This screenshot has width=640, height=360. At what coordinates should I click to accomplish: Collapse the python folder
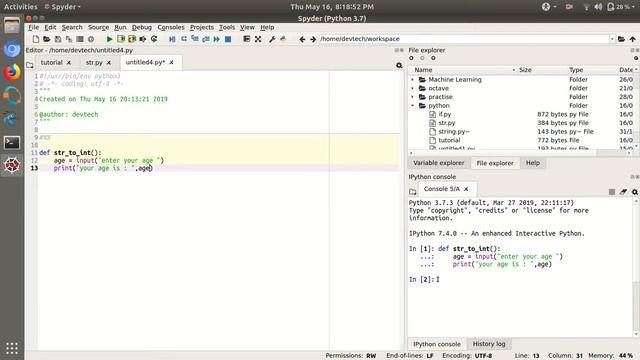click(x=412, y=105)
